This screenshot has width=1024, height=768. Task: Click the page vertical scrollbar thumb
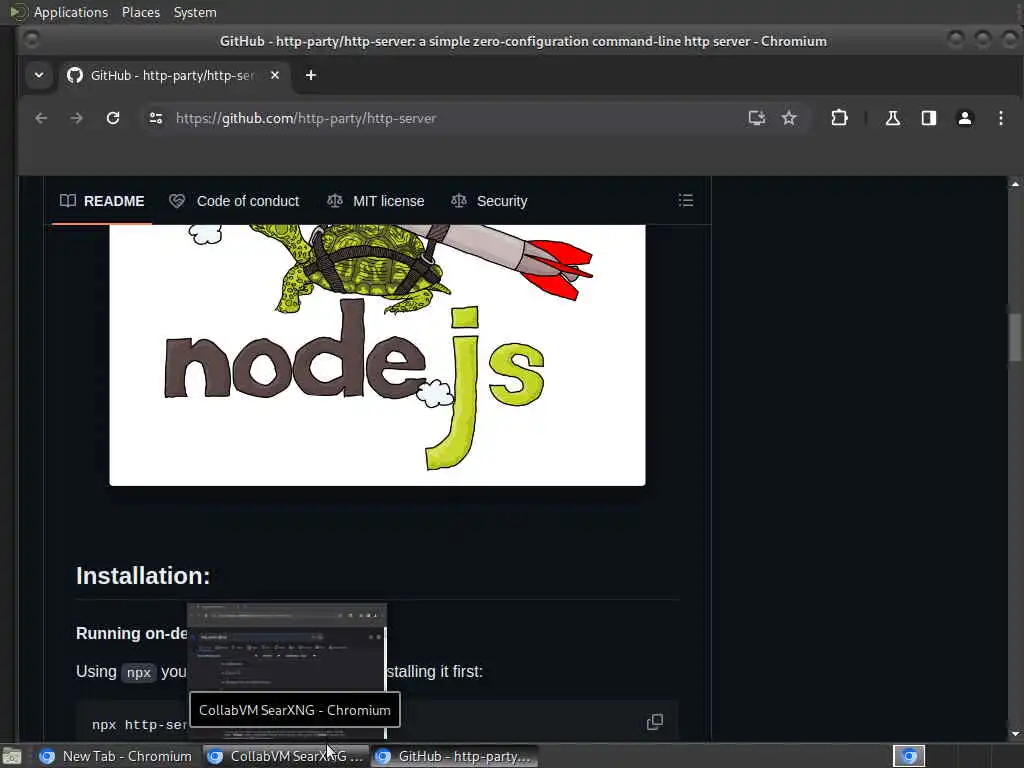[x=1015, y=337]
